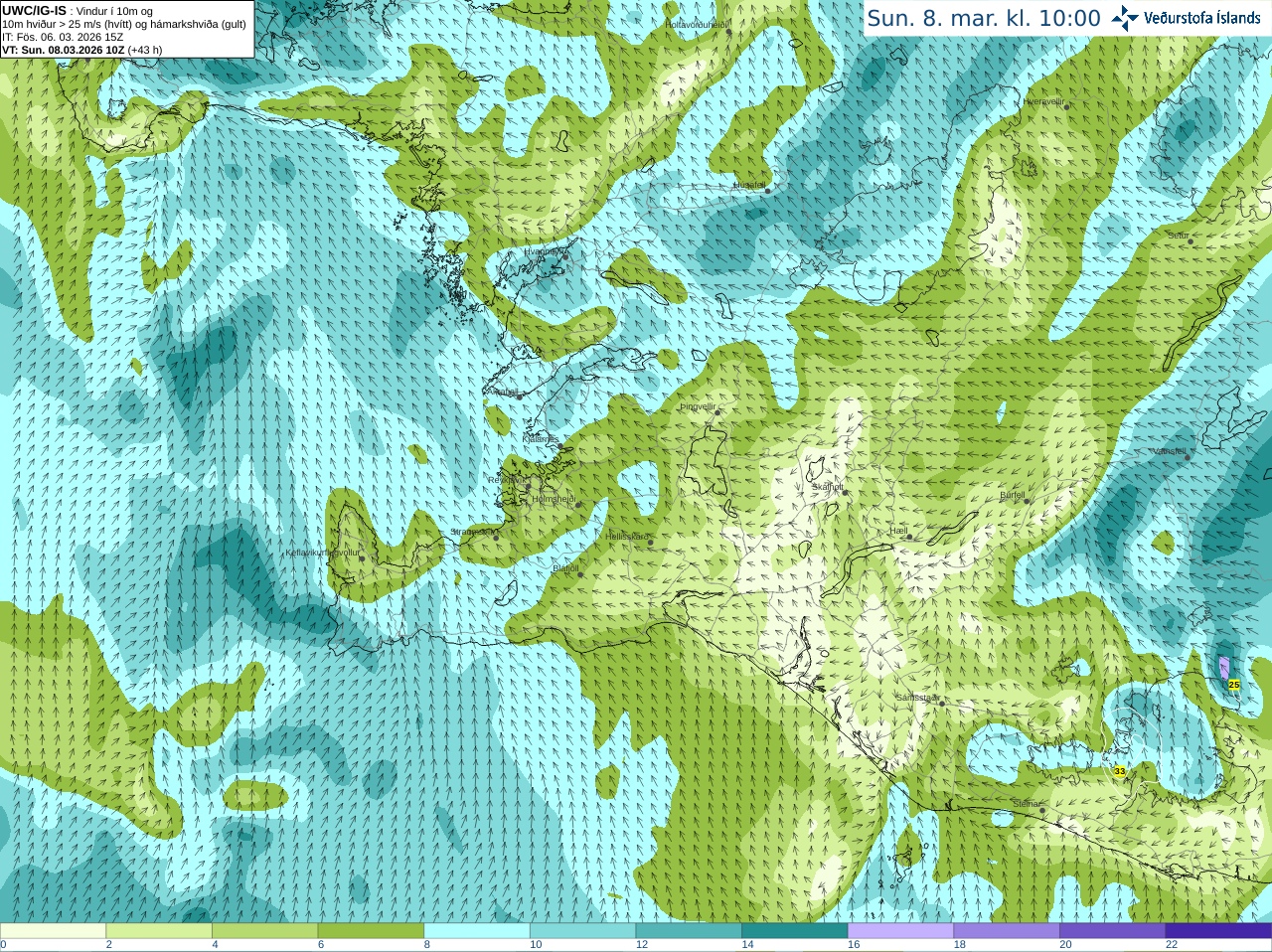Viewport: 1272px width, 952px height.
Task: Select the 2–4 m/s legend color
Action: (159, 931)
